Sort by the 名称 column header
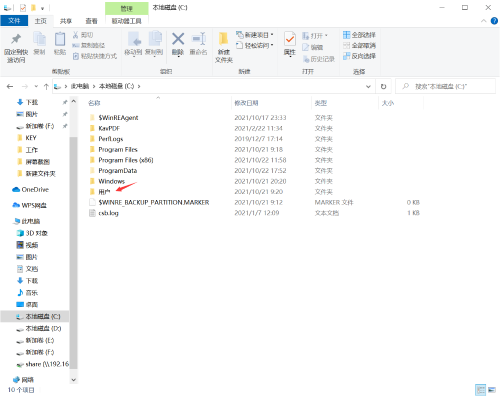 (94, 103)
